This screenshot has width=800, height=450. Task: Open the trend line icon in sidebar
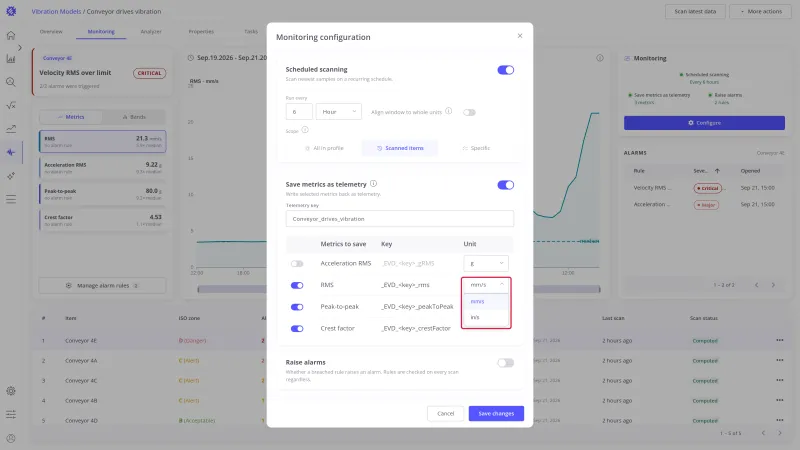tap(11, 129)
